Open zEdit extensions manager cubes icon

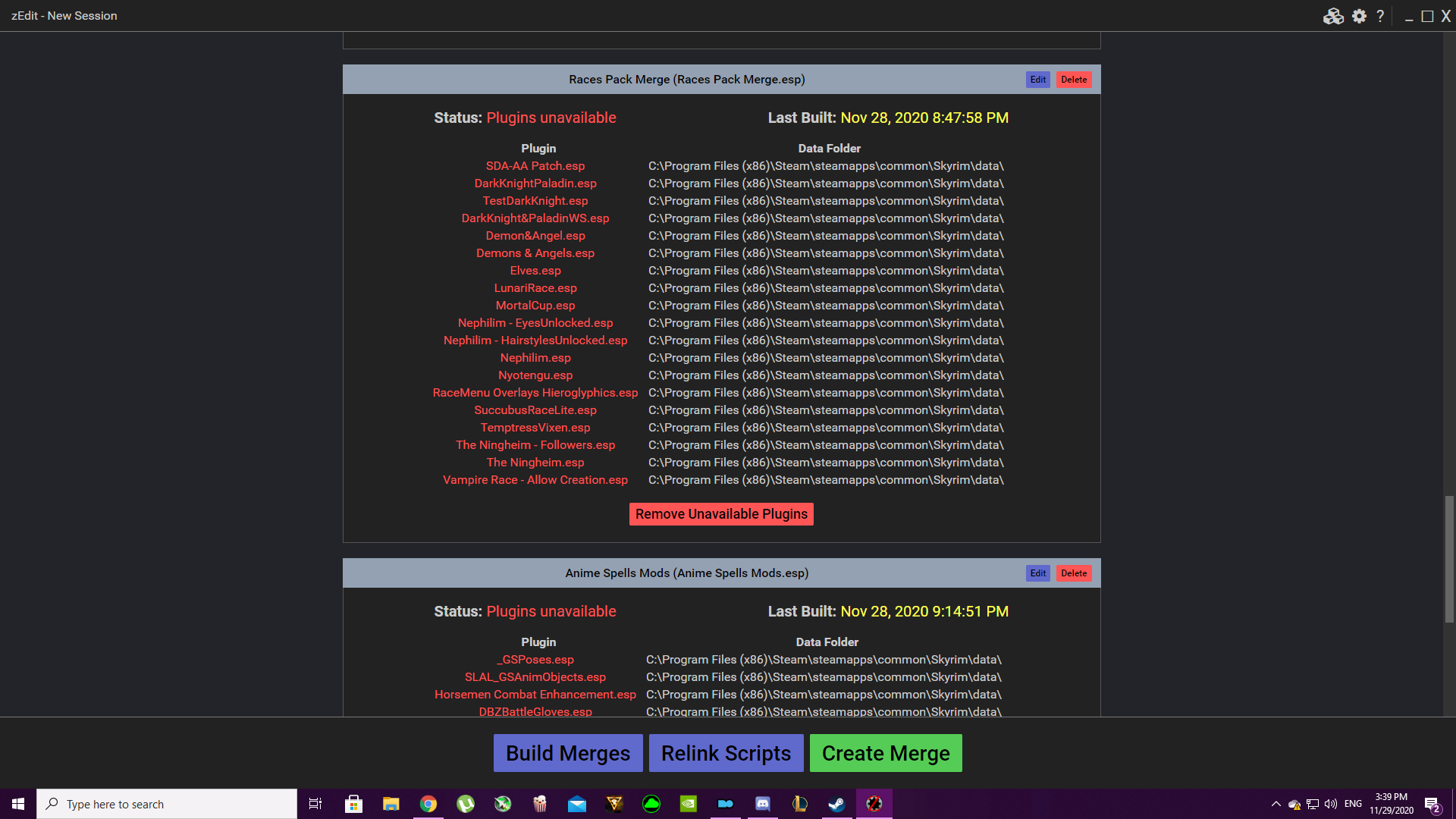(x=1333, y=16)
